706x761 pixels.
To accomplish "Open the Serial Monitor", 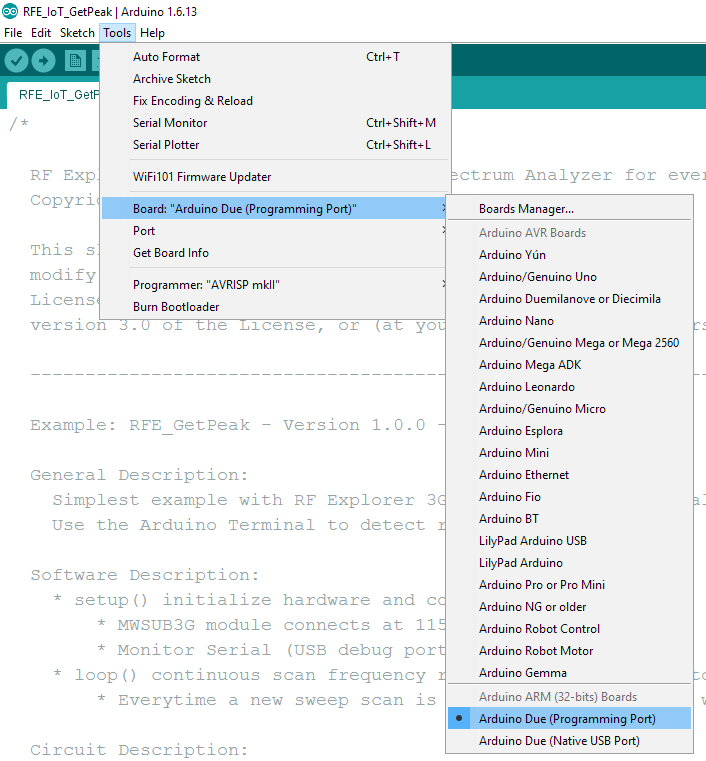I will point(275,123).
